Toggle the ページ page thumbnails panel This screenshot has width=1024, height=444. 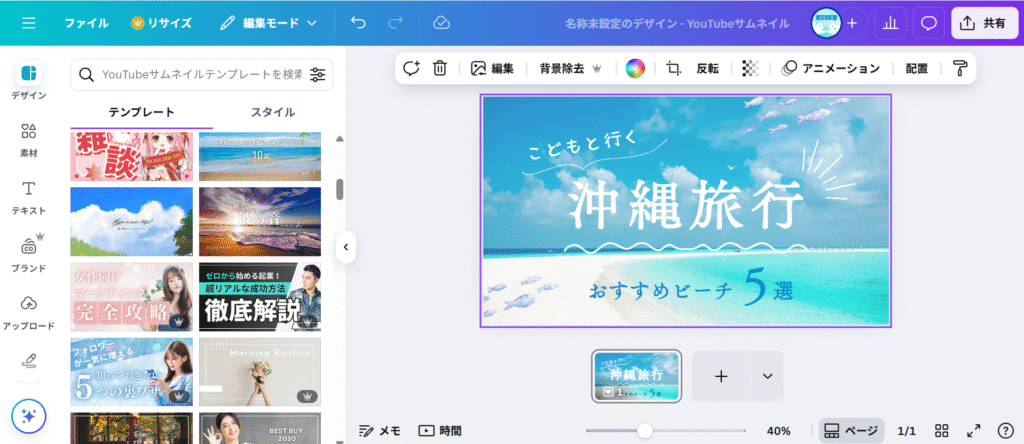851,431
